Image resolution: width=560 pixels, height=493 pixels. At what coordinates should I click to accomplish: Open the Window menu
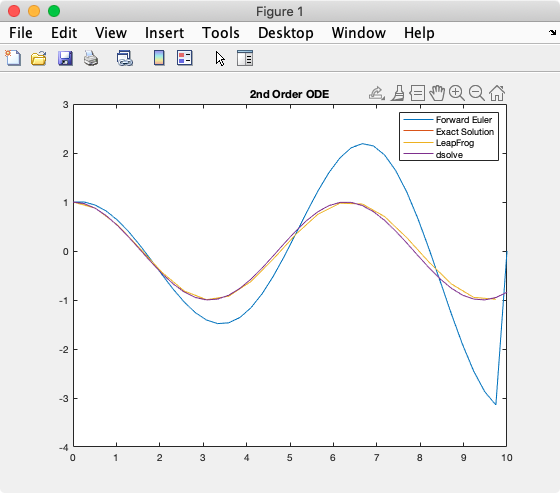pyautogui.click(x=359, y=33)
